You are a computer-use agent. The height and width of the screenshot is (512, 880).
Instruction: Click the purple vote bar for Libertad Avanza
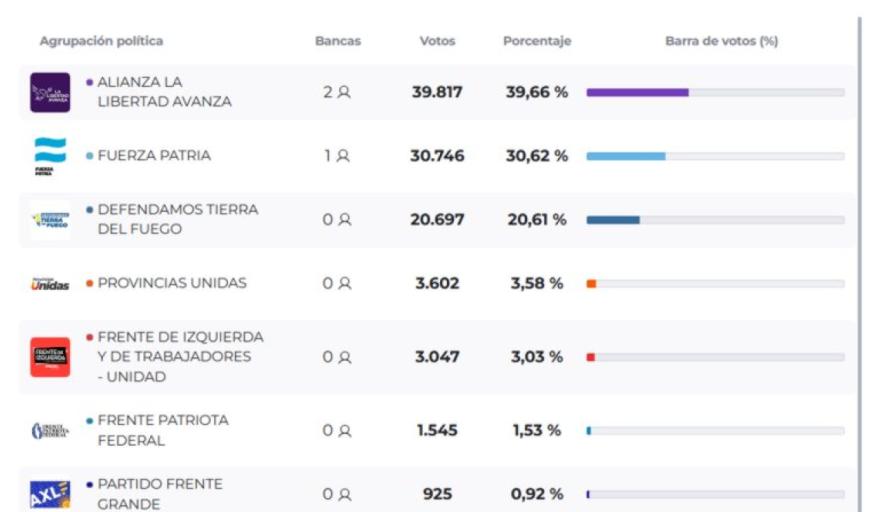tap(637, 92)
